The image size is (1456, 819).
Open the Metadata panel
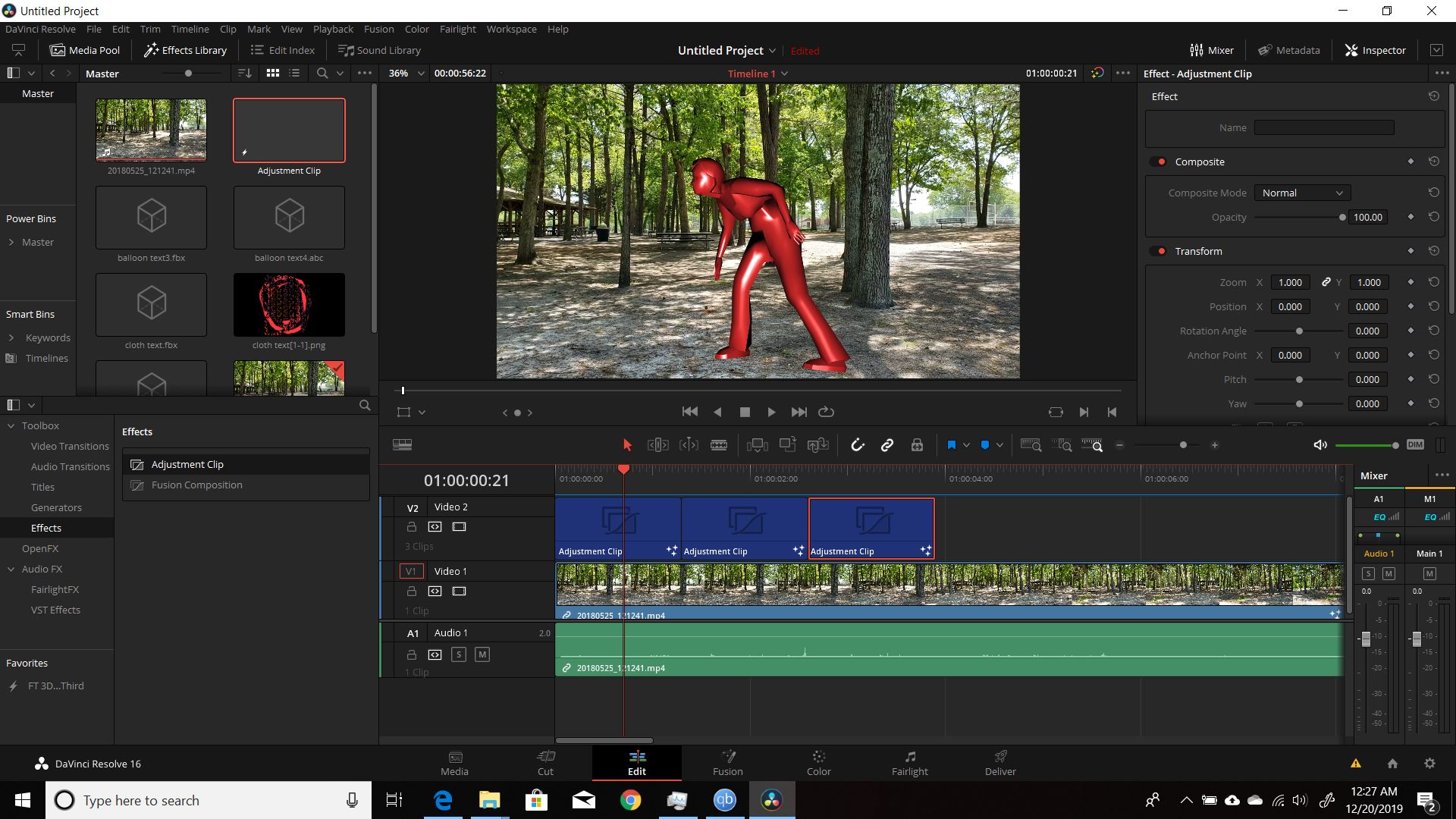(x=1288, y=50)
